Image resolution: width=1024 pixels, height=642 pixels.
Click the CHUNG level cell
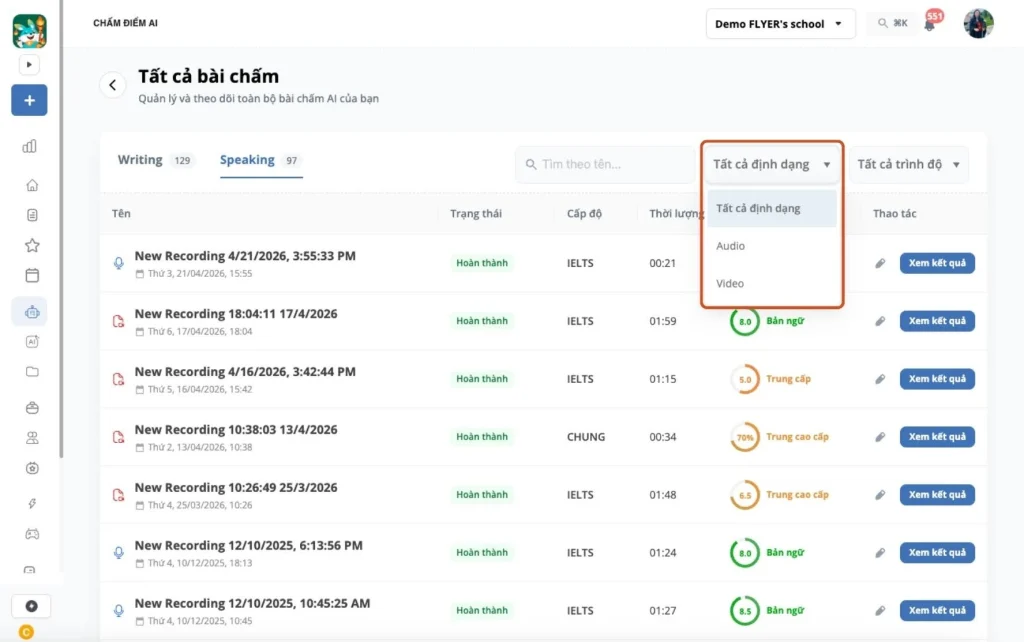click(x=586, y=437)
